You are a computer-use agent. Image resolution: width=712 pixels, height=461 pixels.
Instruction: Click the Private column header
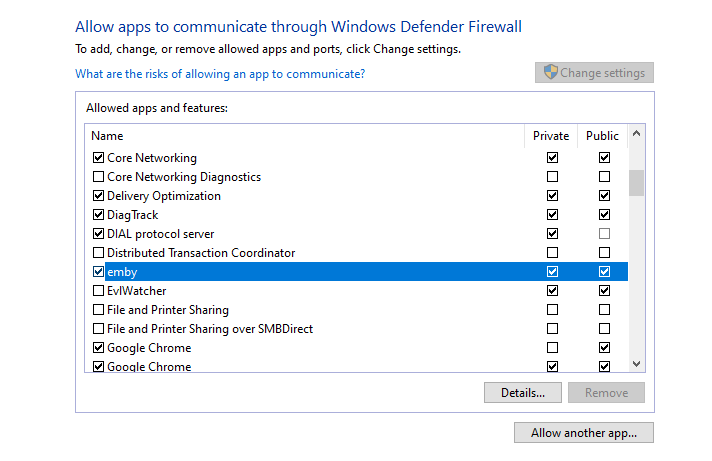pyautogui.click(x=551, y=136)
